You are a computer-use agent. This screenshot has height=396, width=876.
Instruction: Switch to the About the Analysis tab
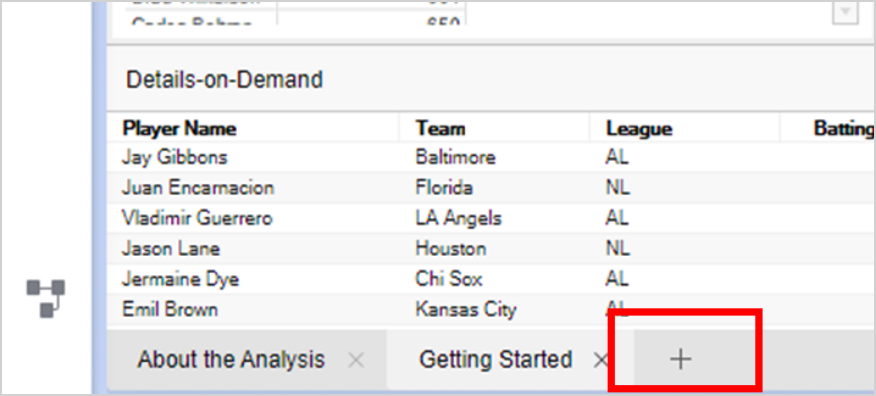pos(231,359)
